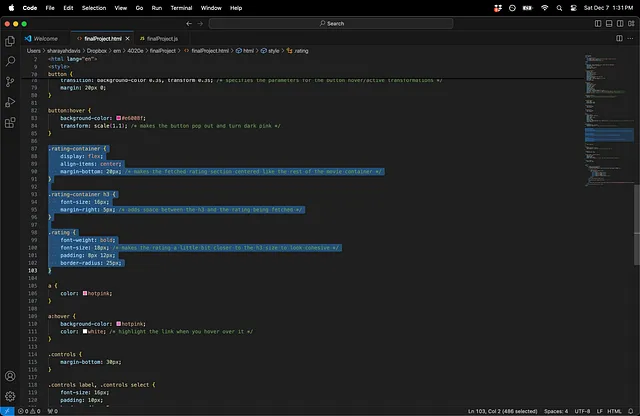
Task: Expand the .rating breadcrumb symbol
Action: click(298, 49)
